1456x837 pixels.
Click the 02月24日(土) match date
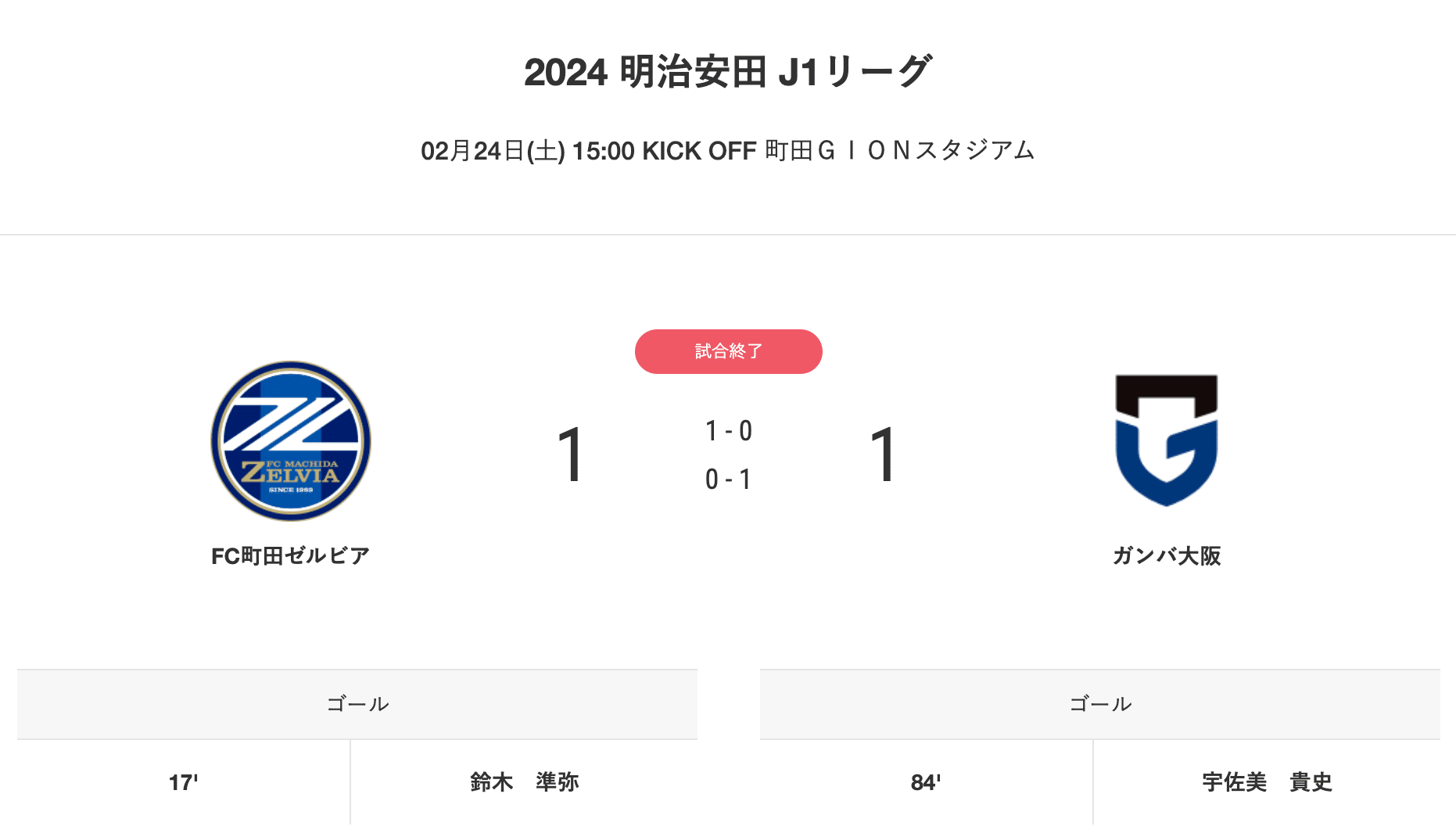click(493, 151)
